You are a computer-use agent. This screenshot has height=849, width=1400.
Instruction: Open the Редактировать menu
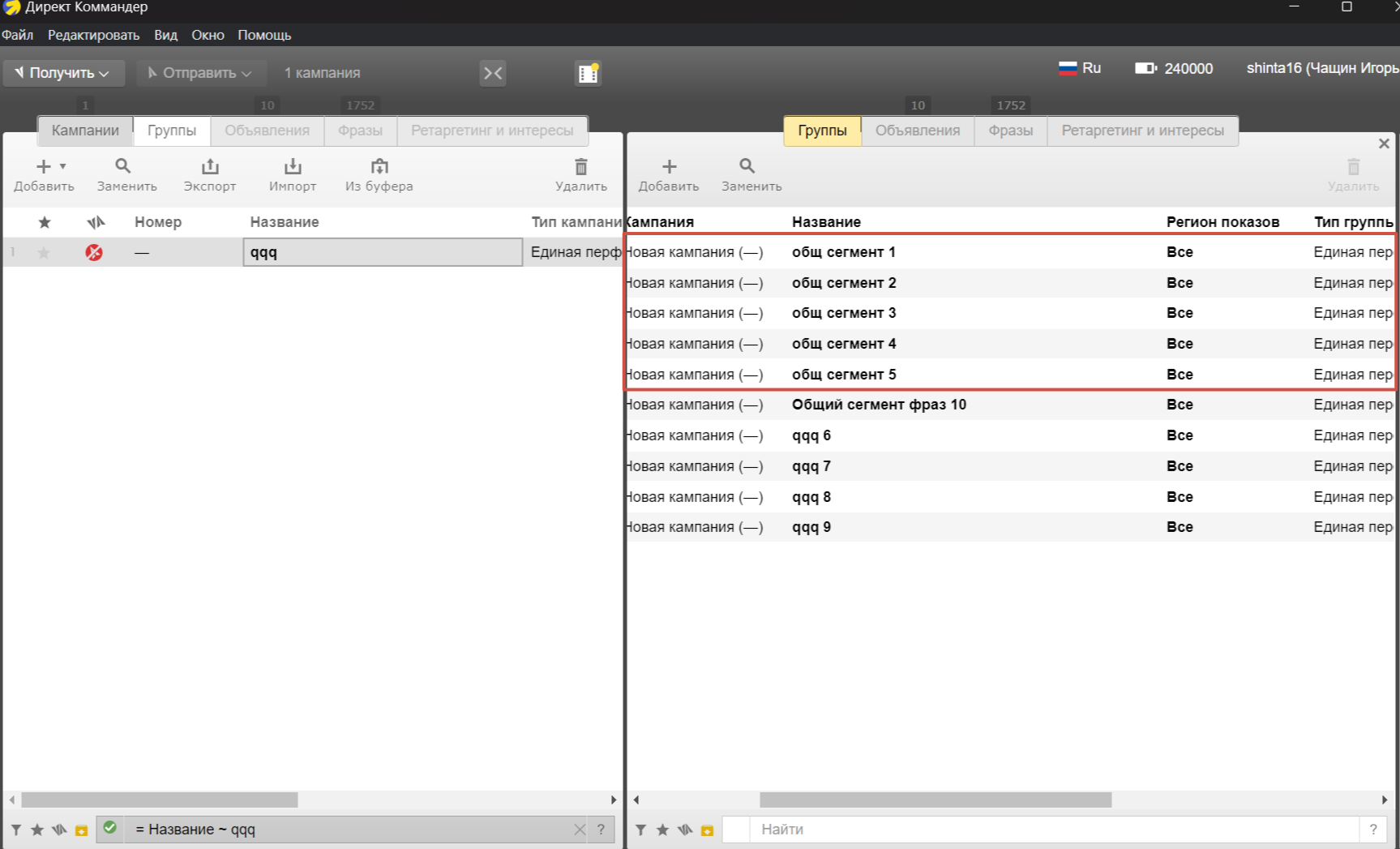93,35
